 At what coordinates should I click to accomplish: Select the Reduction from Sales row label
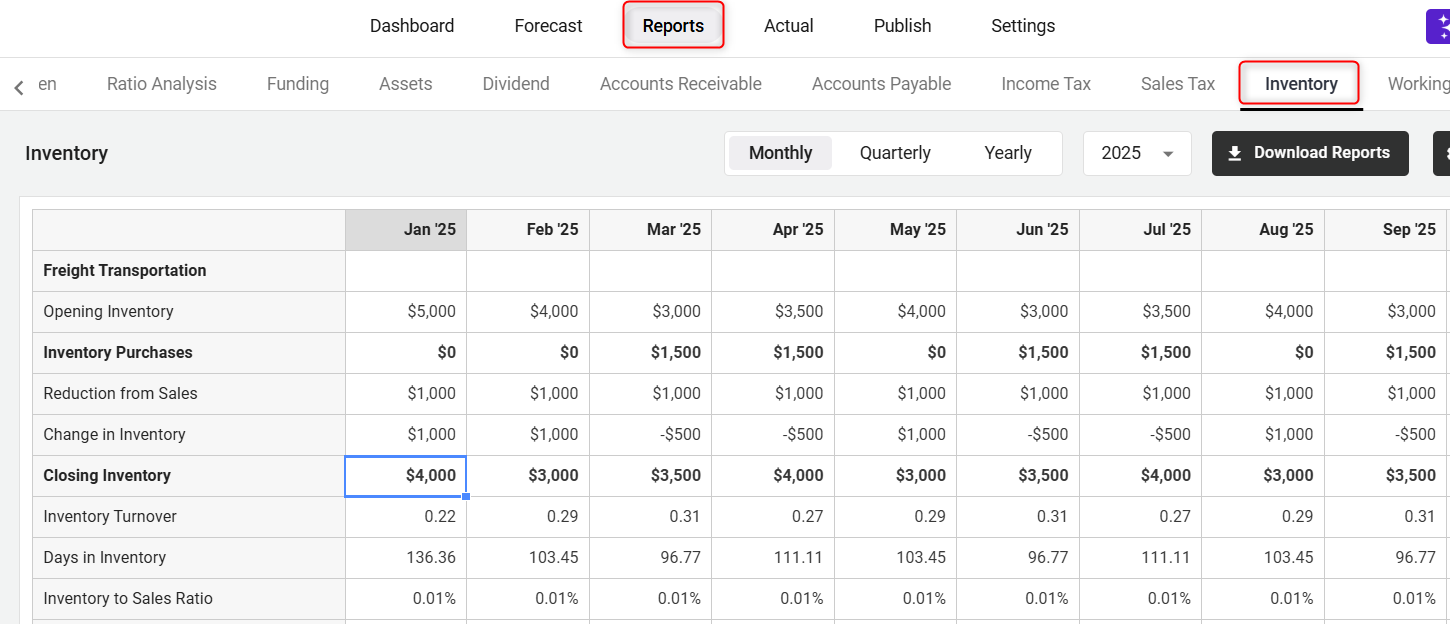pyautogui.click(x=189, y=394)
